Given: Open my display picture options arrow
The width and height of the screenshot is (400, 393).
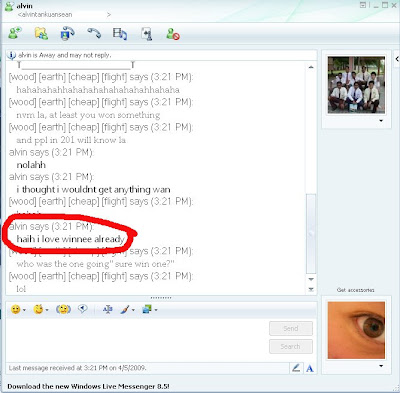Looking at the screenshot, I should [381, 366].
